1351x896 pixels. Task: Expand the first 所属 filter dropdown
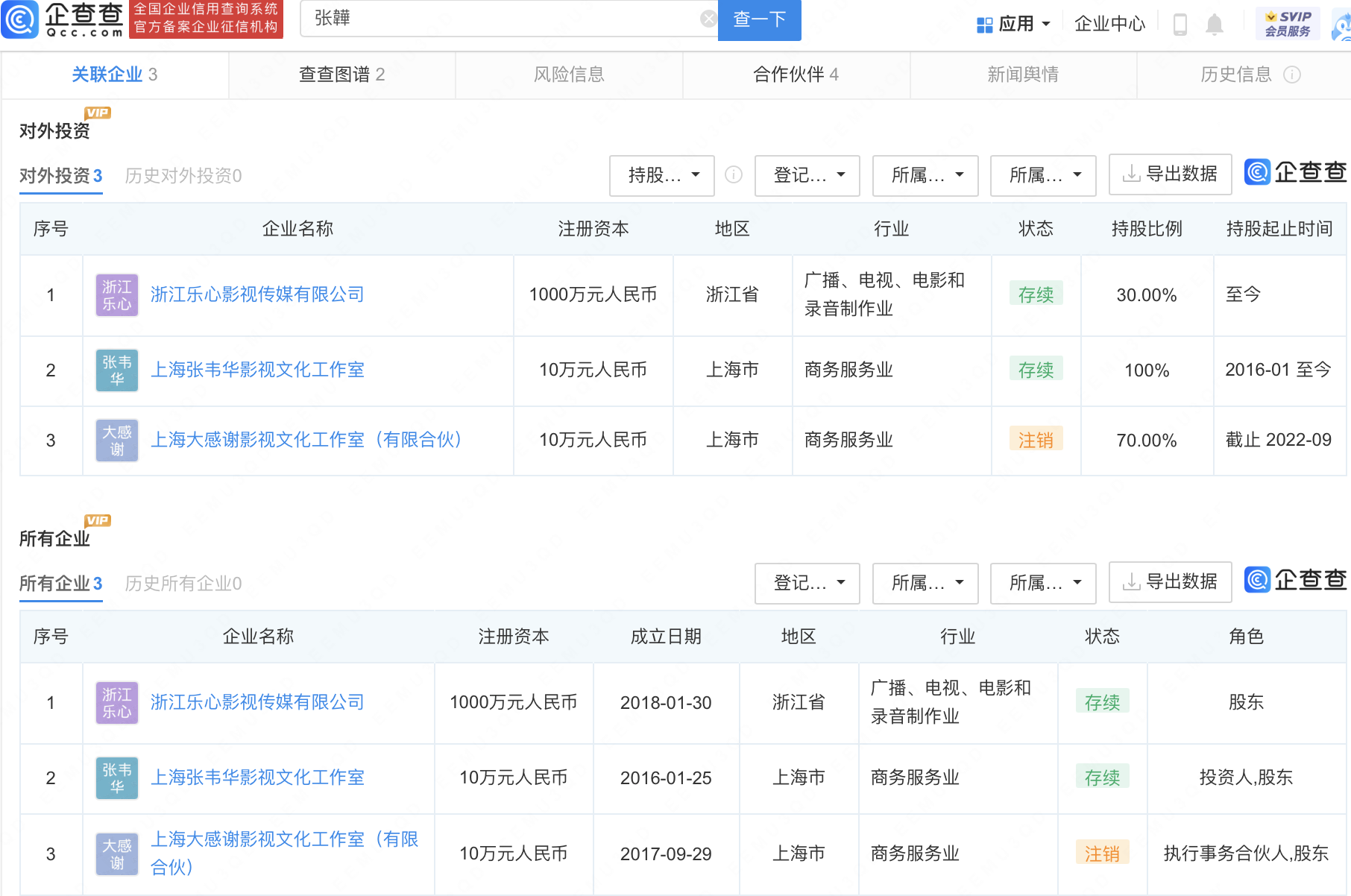(925, 176)
